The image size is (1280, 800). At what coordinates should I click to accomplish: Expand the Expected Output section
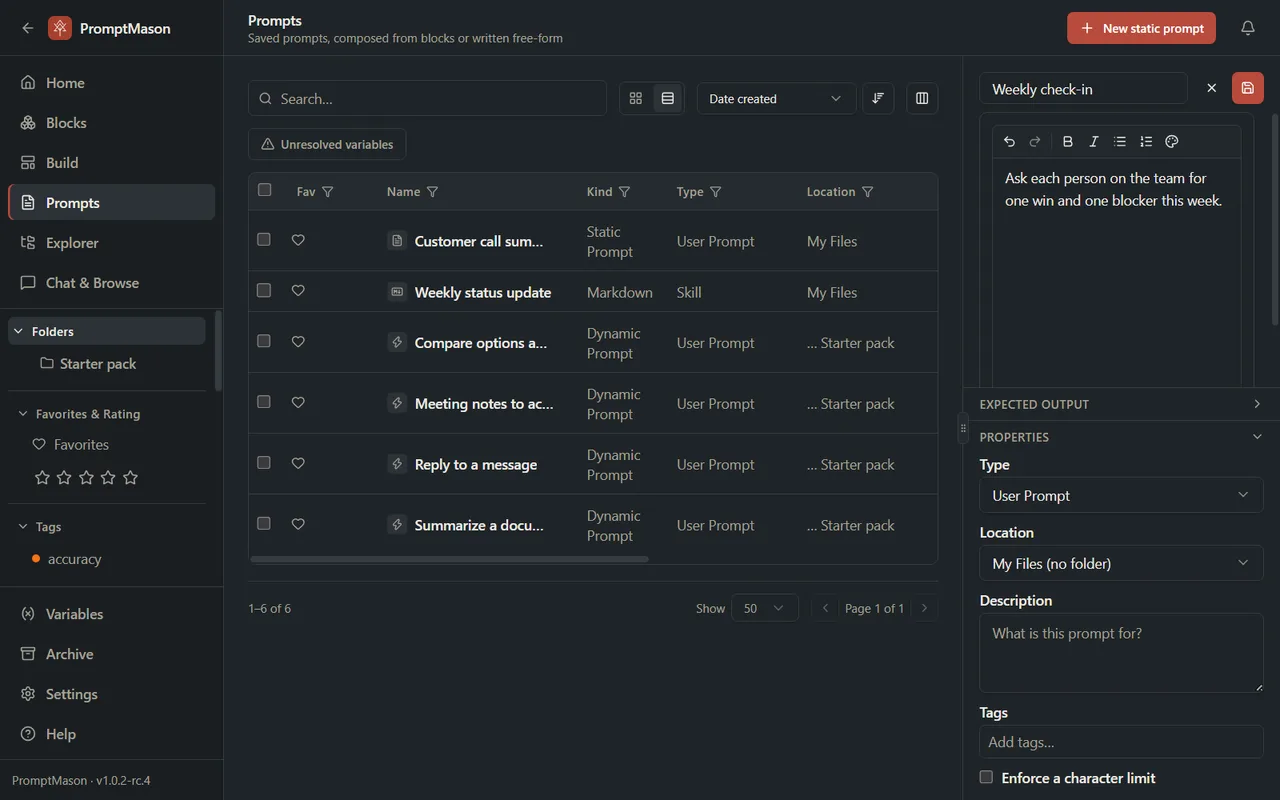[x=1121, y=404]
